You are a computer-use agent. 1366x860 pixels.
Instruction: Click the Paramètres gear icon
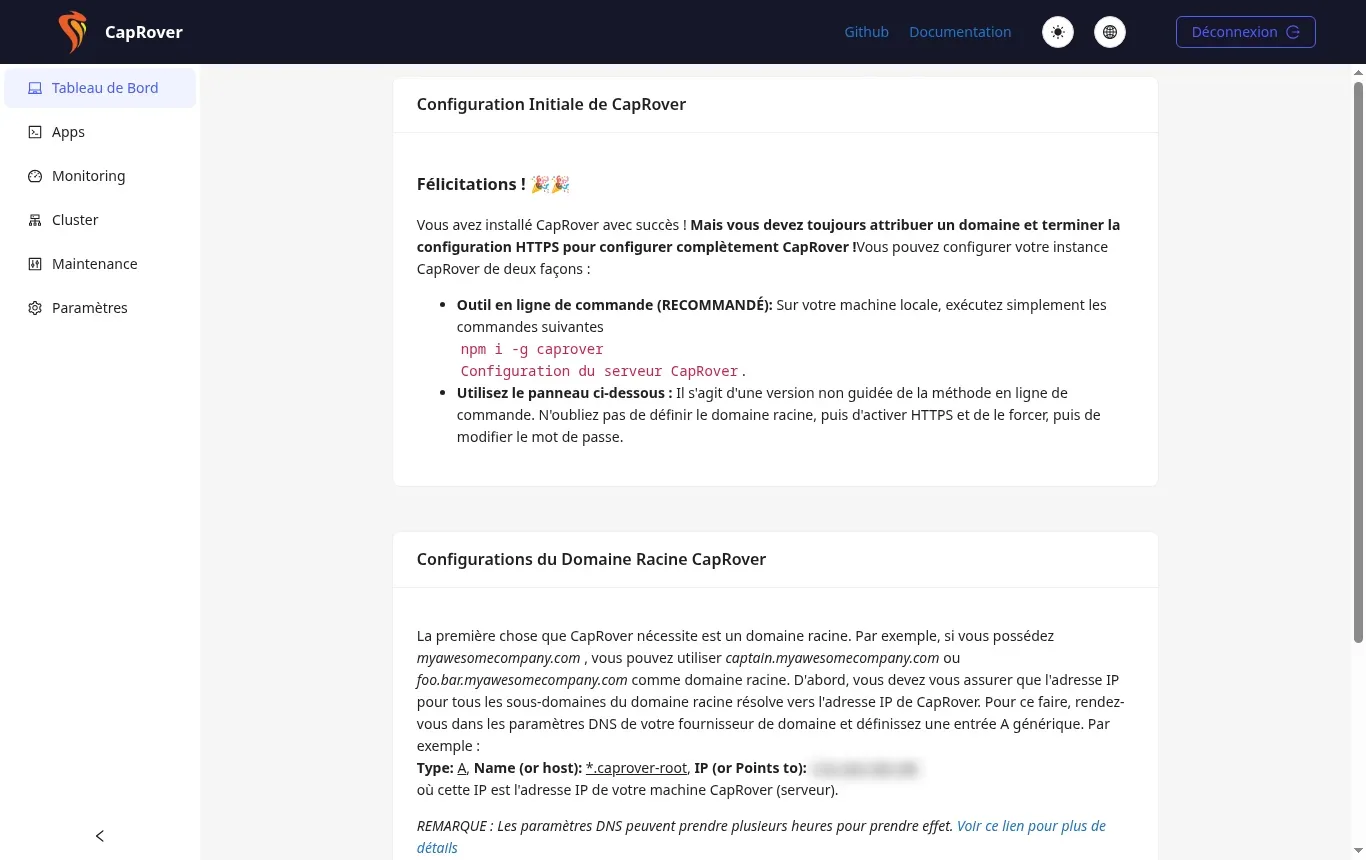tap(35, 308)
